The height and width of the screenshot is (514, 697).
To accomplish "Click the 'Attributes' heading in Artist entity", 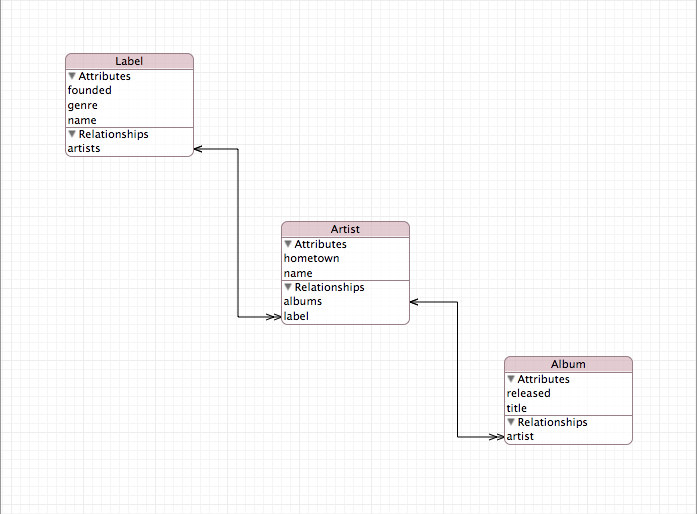I will (320, 245).
